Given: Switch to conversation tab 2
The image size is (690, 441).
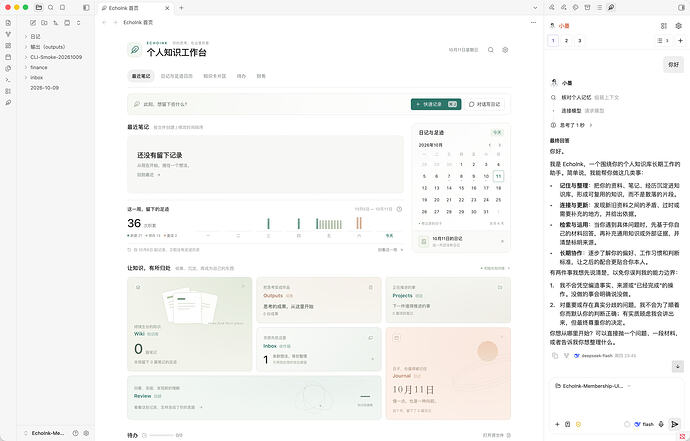Looking at the screenshot, I should point(566,41).
